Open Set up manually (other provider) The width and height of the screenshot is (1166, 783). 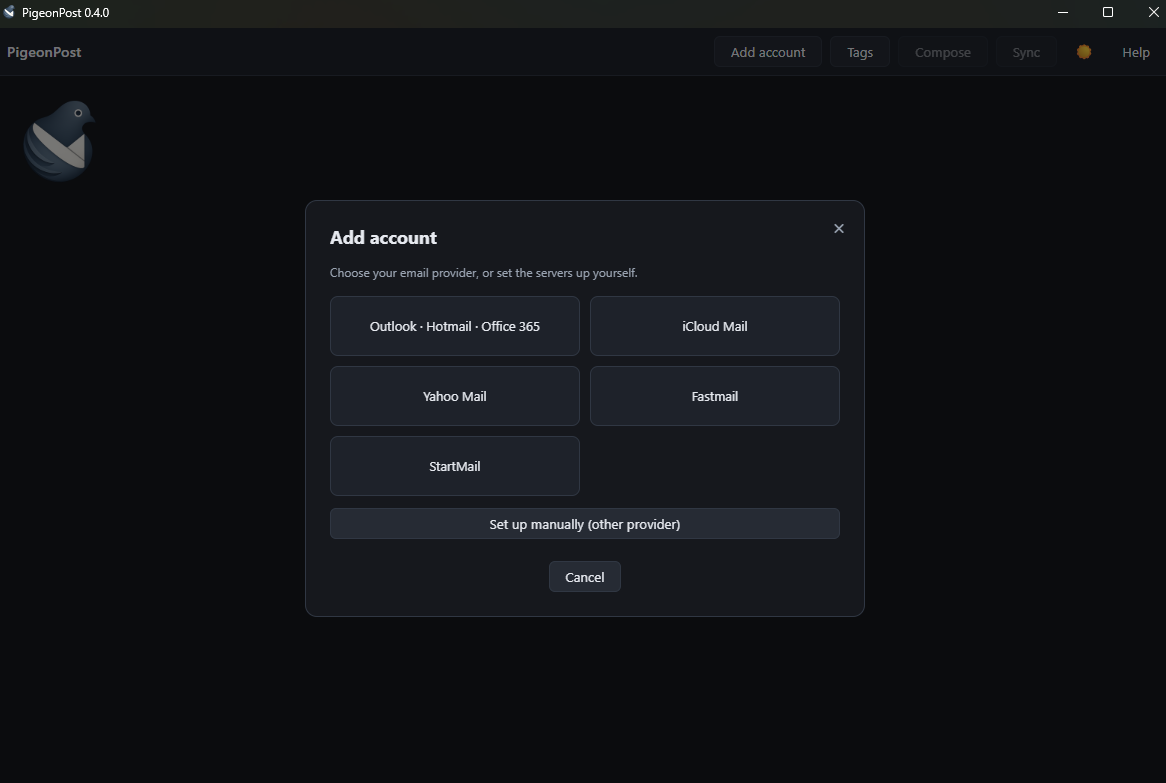(584, 523)
